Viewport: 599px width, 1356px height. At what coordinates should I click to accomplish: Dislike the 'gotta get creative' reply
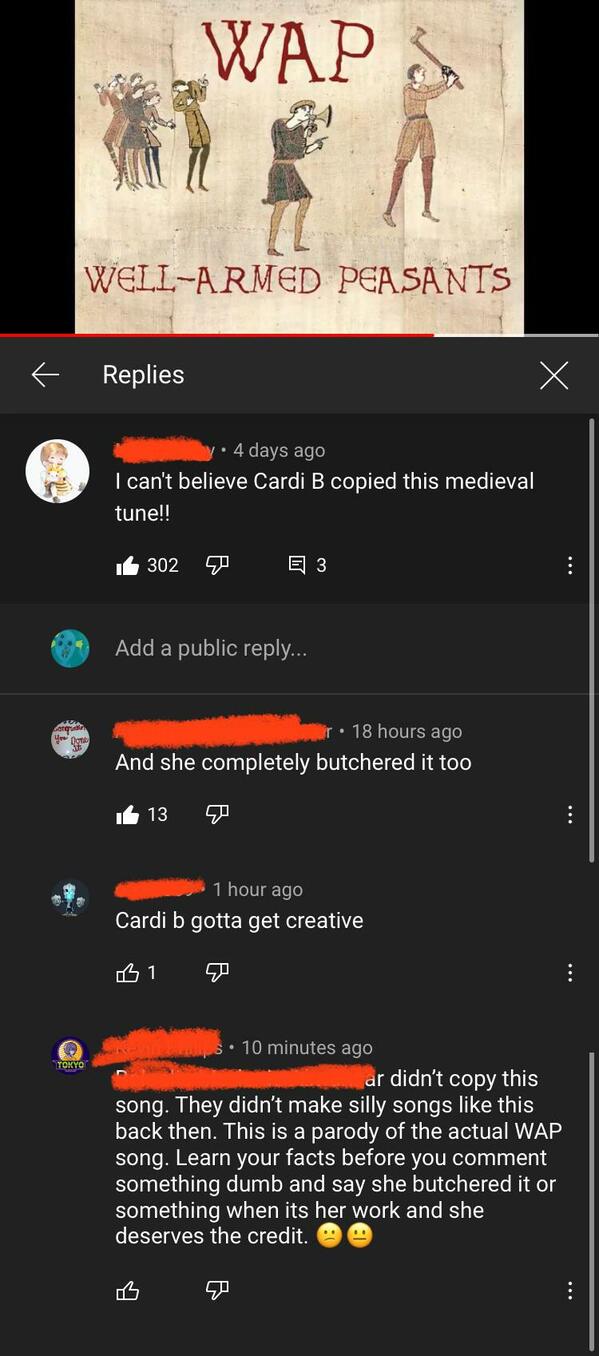[x=217, y=972]
